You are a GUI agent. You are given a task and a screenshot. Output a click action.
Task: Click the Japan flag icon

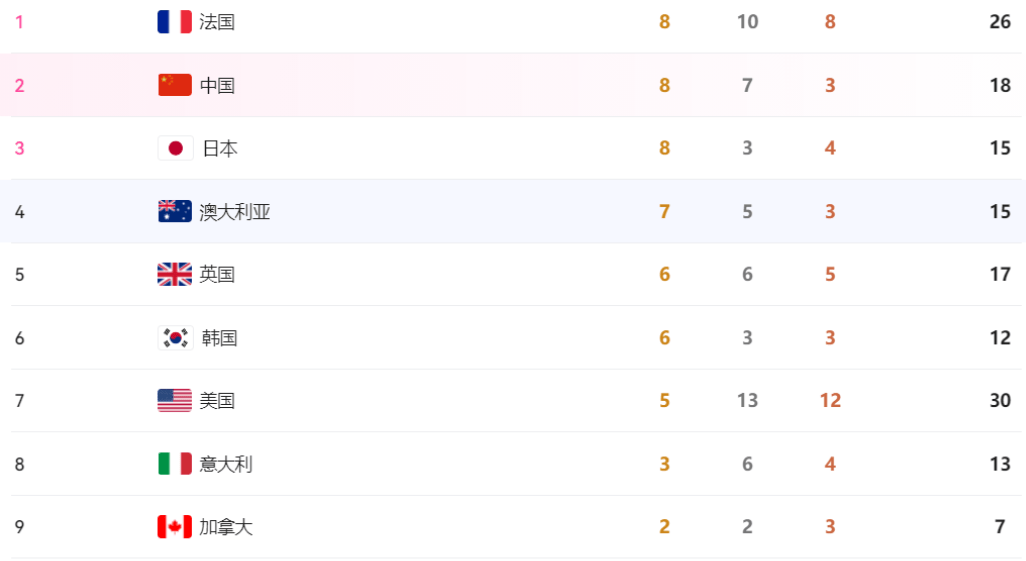175,149
